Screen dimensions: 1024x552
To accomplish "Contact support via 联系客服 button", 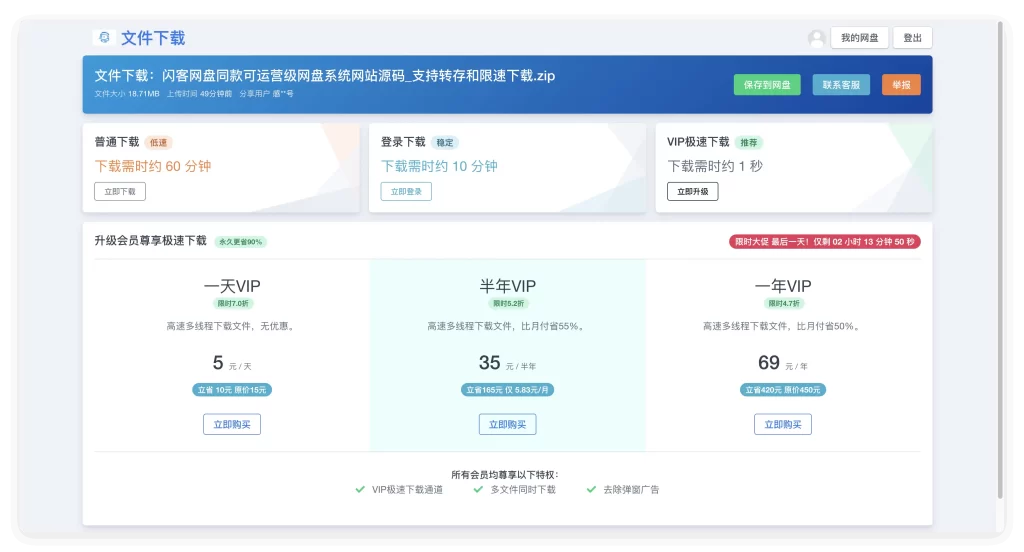I will pos(841,85).
